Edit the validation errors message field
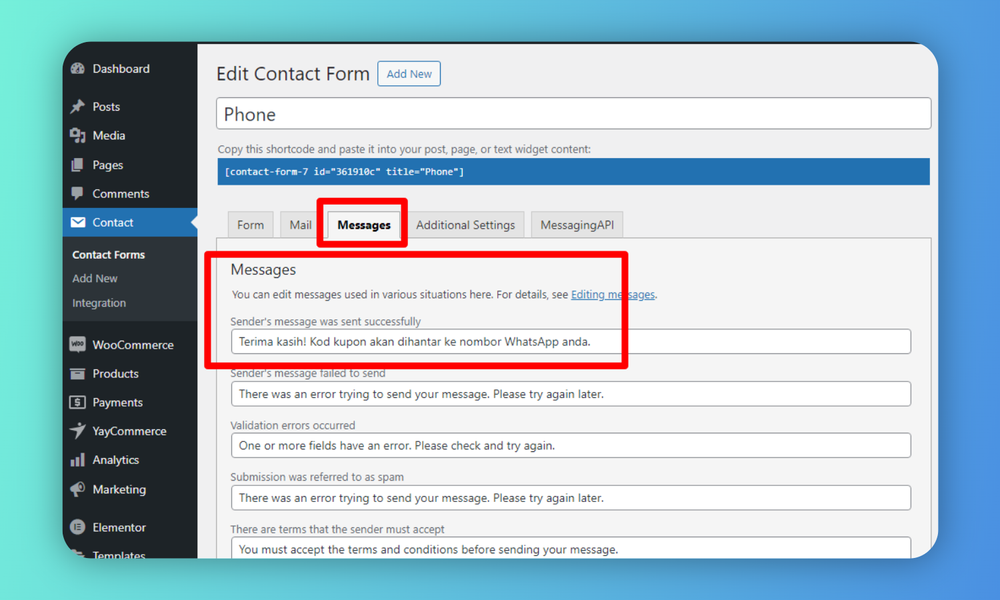Viewport: 1000px width, 600px height. coord(571,446)
